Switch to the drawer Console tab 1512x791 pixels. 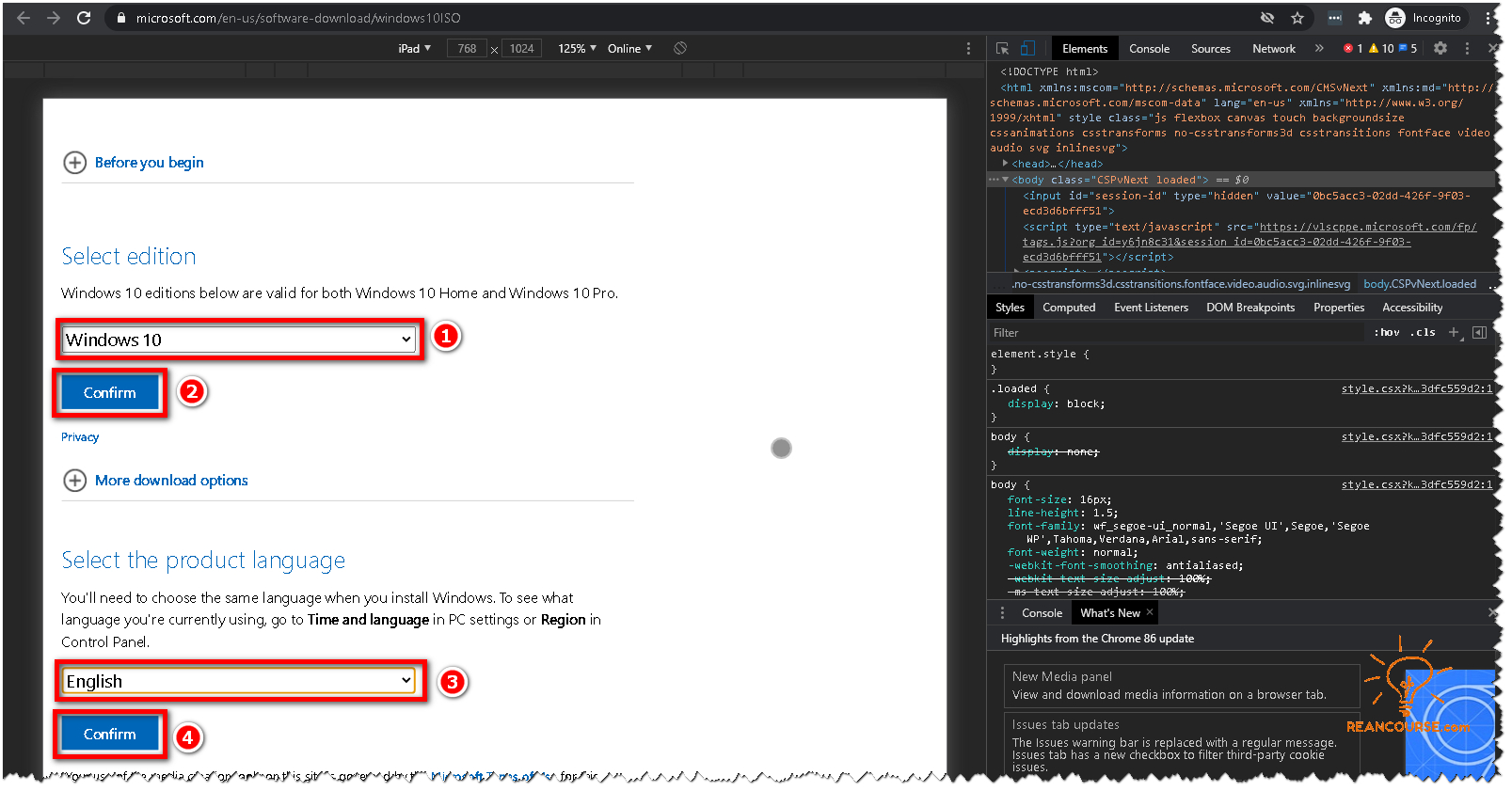pos(1042,612)
